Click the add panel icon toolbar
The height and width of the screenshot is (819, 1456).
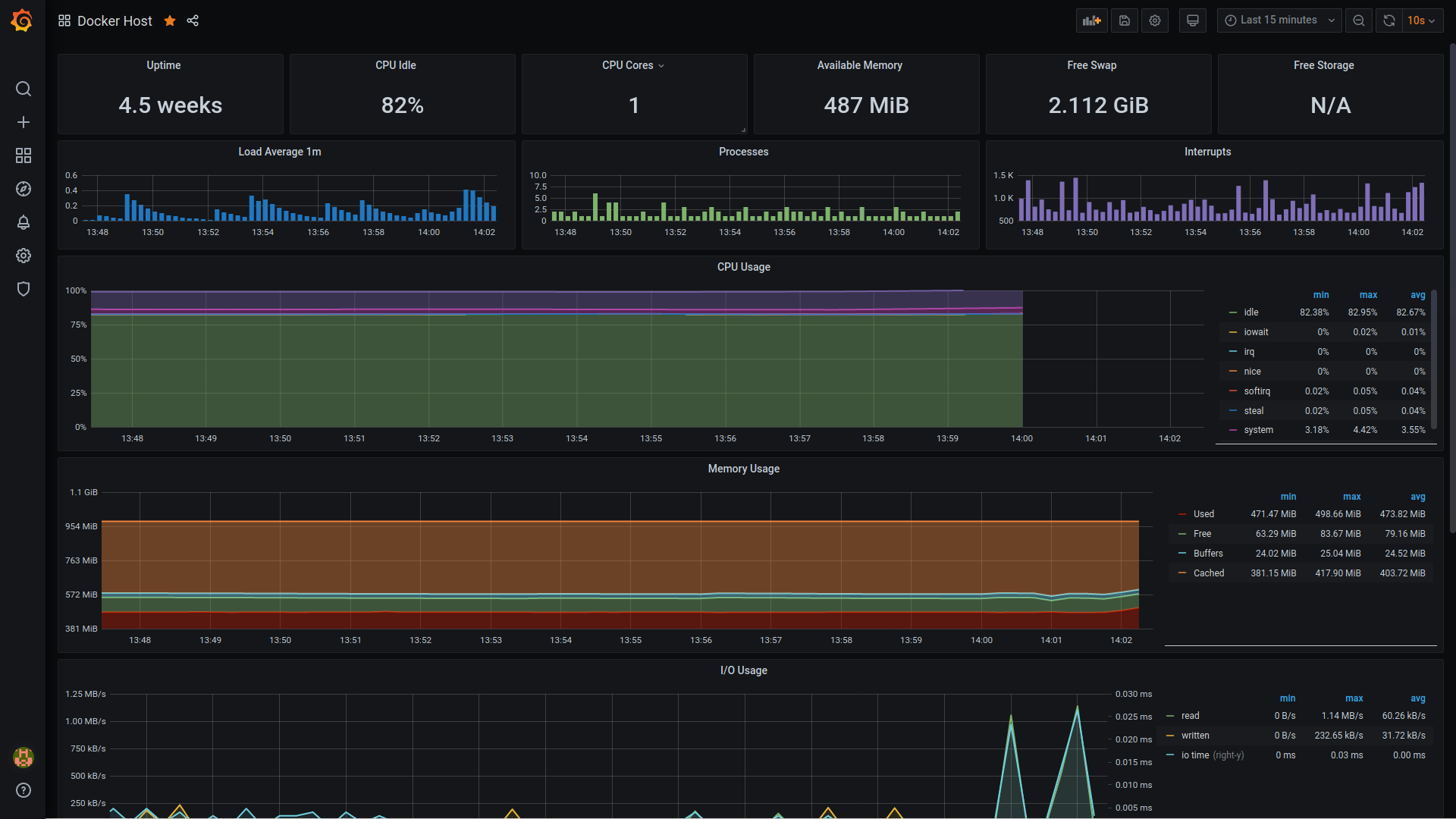click(1091, 21)
